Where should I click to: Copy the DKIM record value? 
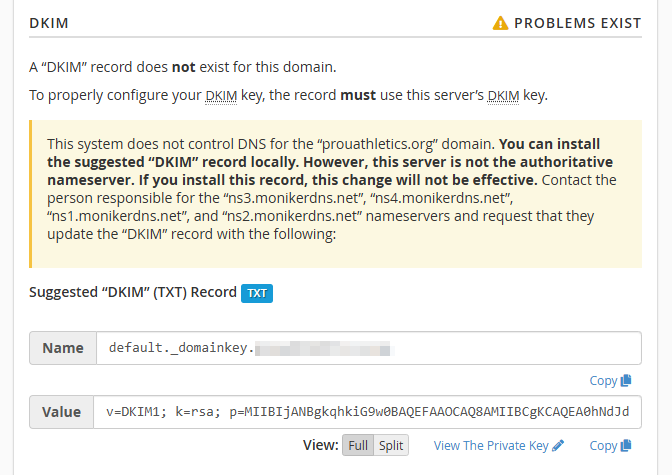coord(610,446)
